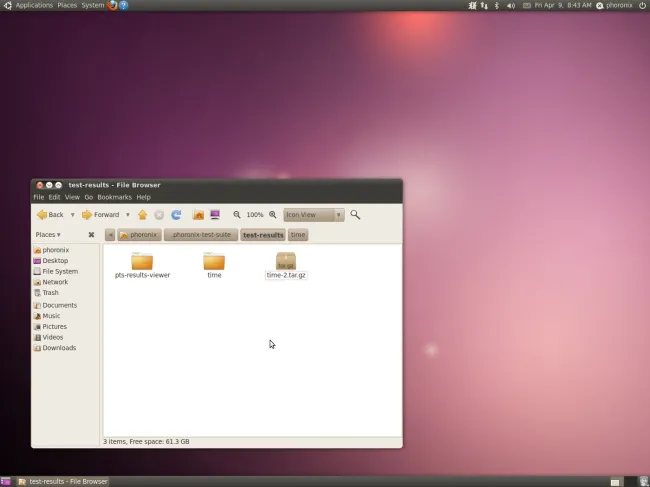Image resolution: width=650 pixels, height=487 pixels.
Task: Open the Icon View dropdown
Action: (x=314, y=214)
